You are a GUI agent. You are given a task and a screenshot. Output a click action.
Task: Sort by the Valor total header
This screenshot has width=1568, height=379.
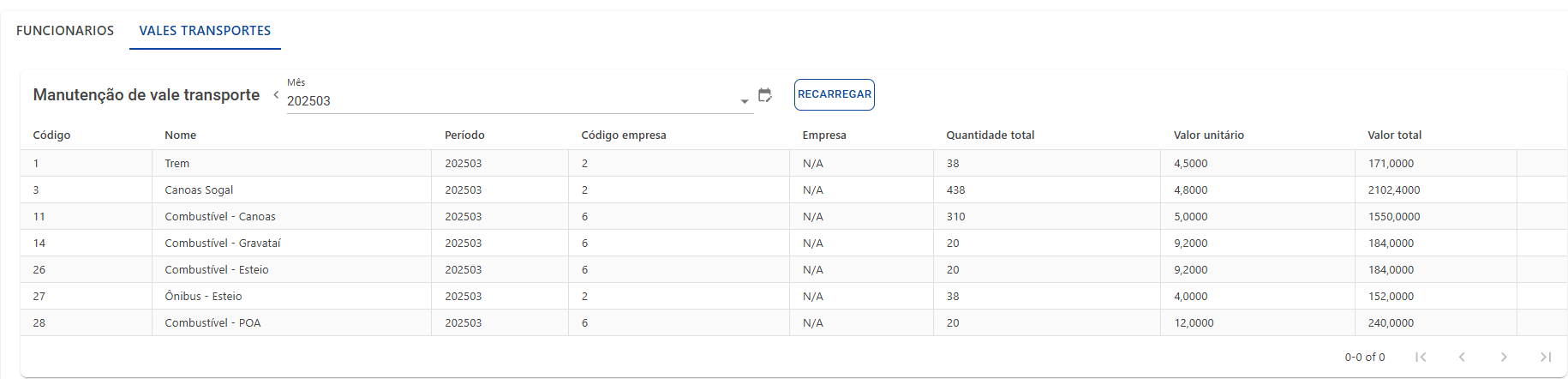pyautogui.click(x=1395, y=135)
